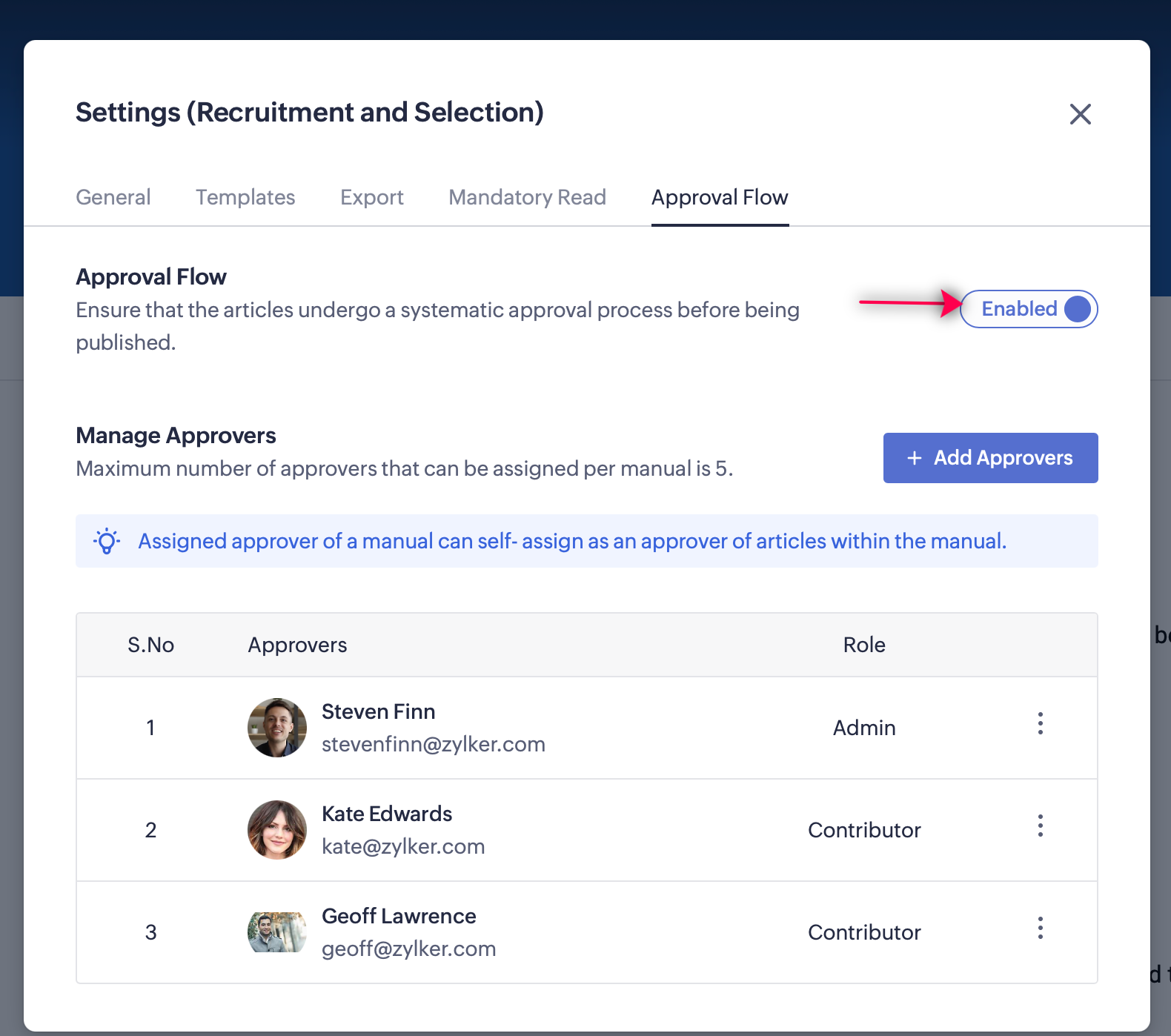
Task: Click the stevenfinn@zylker.com email address
Action: [x=433, y=744]
